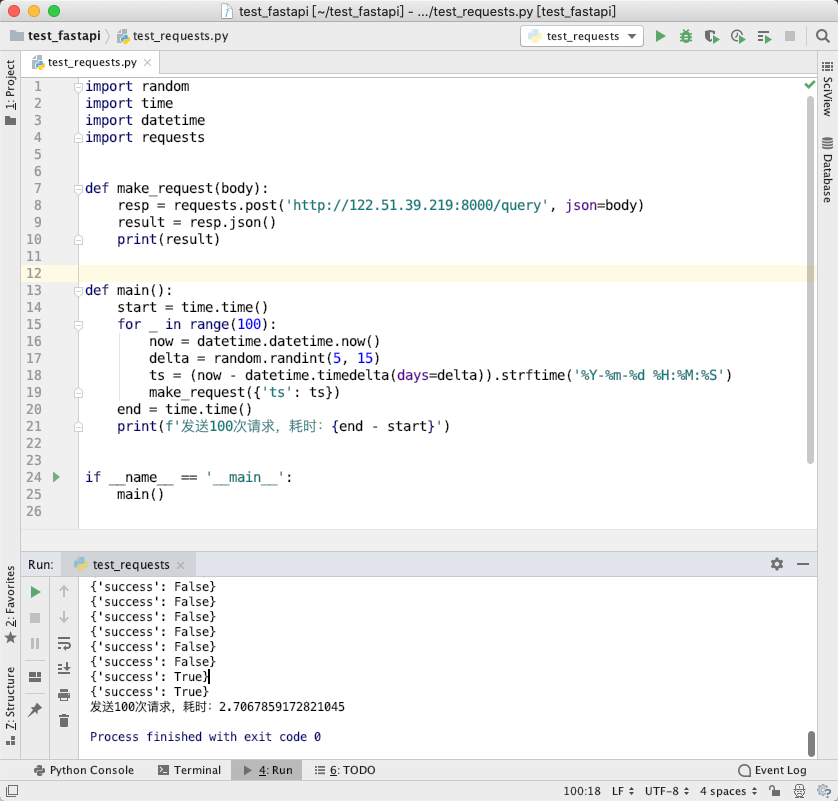Click test_requests.py breadcrumb item

[173, 36]
